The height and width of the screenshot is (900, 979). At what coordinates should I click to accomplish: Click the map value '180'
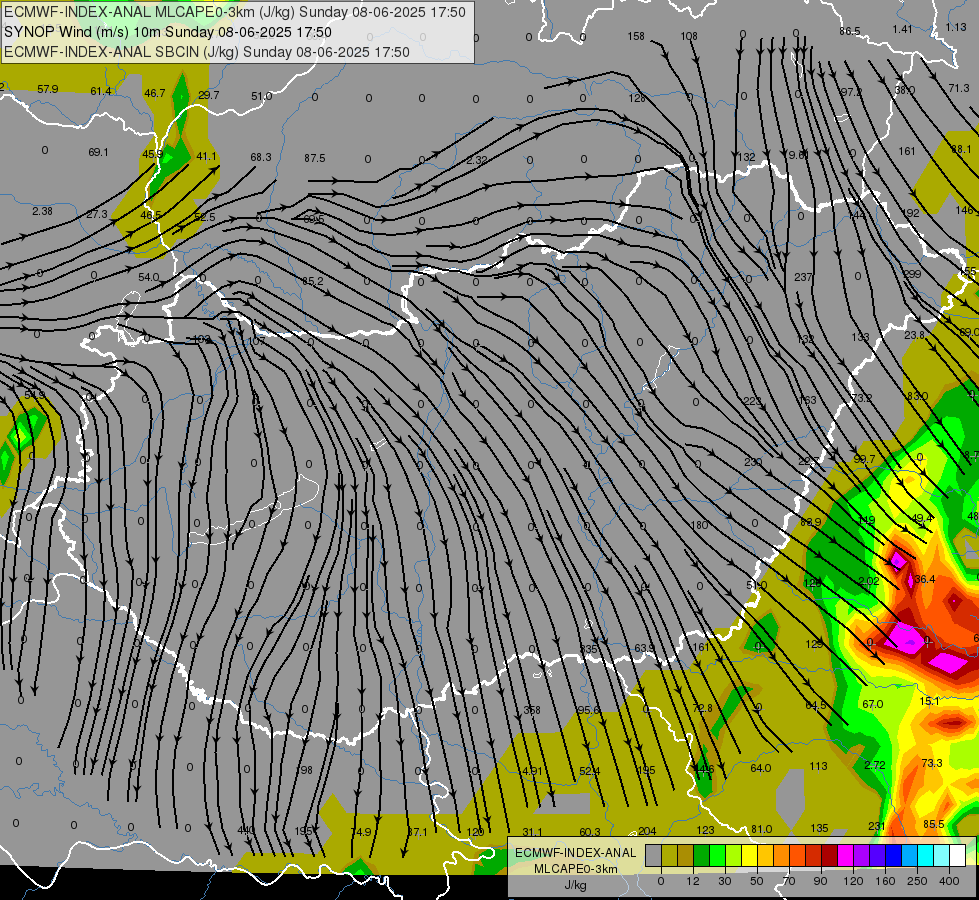pos(699,525)
